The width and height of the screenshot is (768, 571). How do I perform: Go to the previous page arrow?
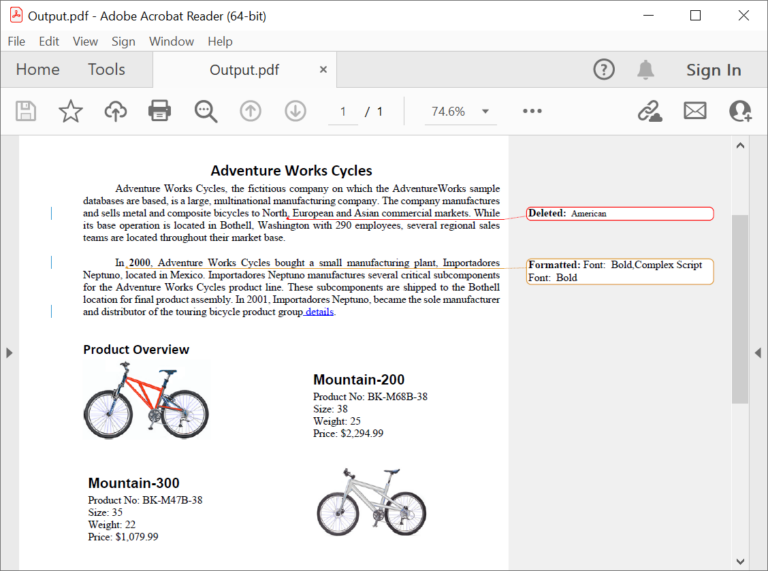click(x=251, y=111)
